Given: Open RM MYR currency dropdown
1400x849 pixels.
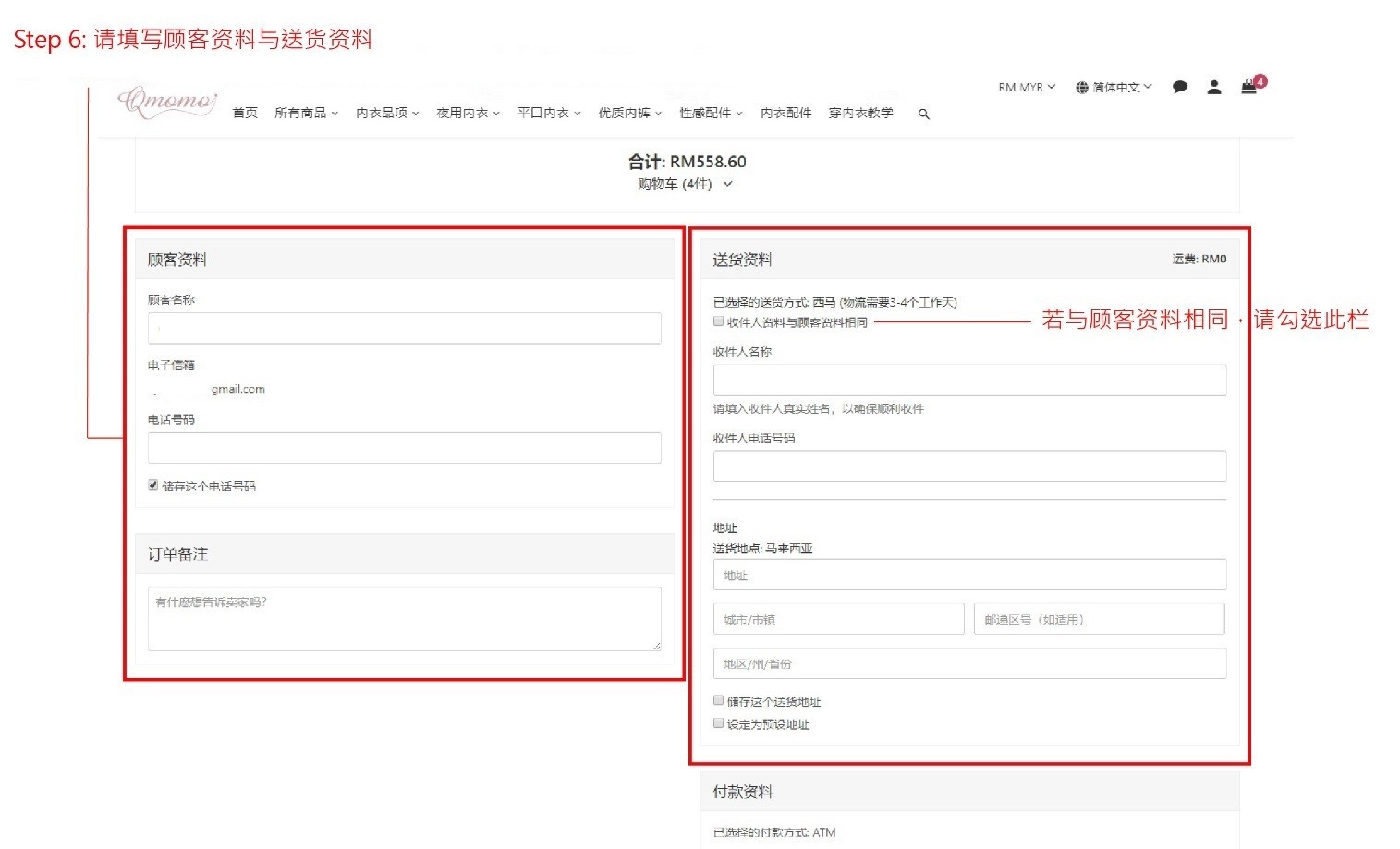Looking at the screenshot, I should tap(1026, 88).
